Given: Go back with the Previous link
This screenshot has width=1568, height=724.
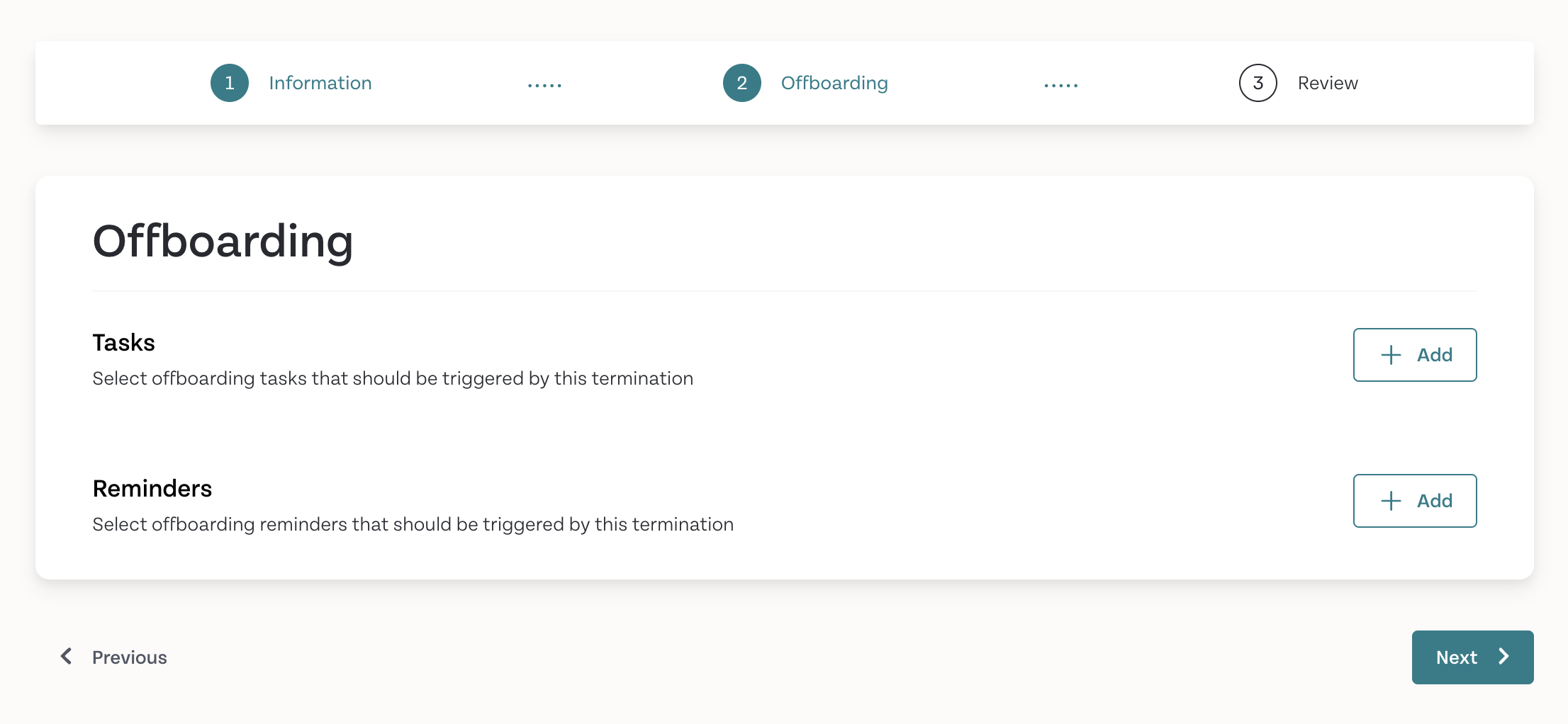Looking at the screenshot, I should click(113, 657).
